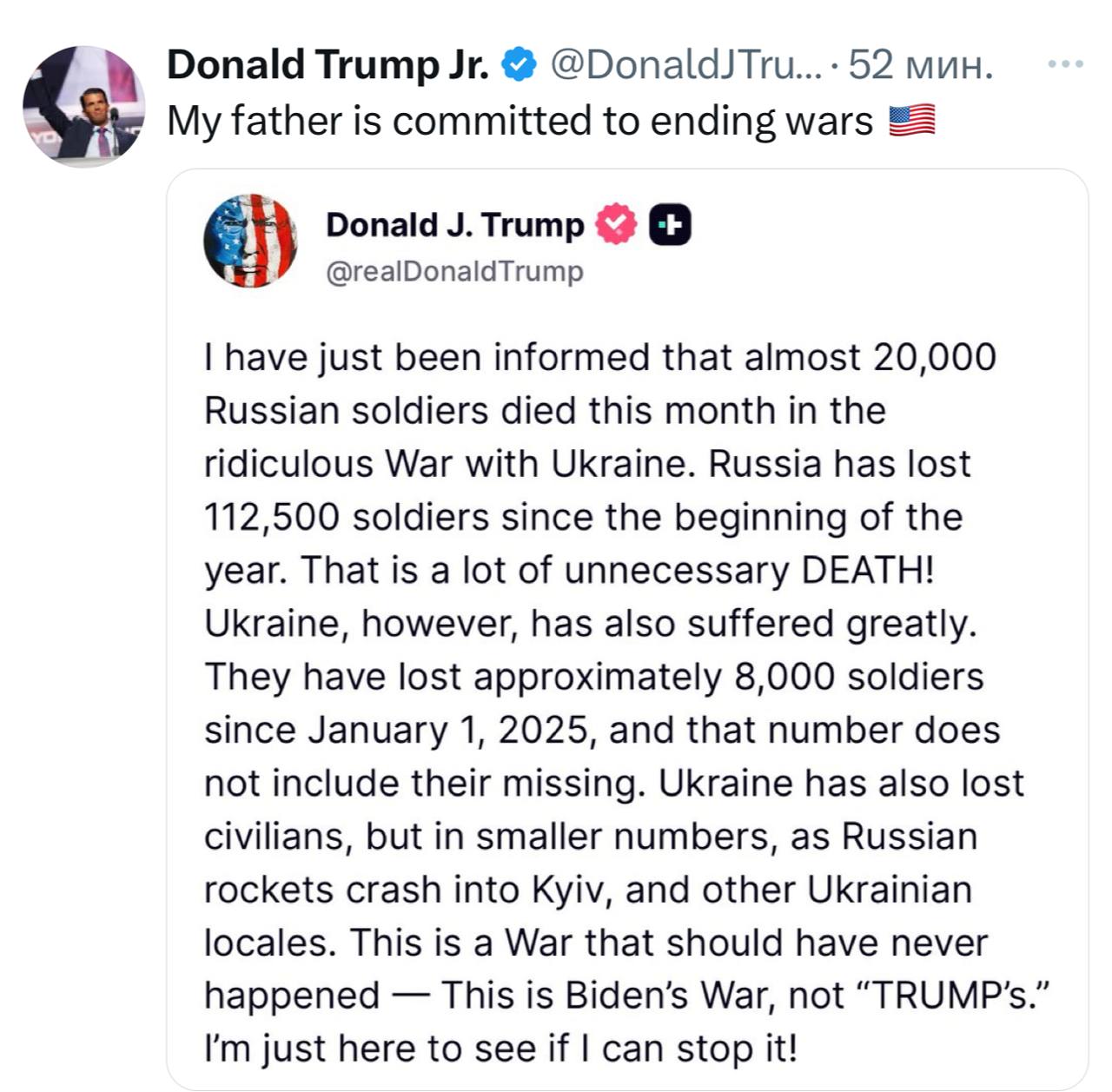The image size is (1112, 1092).
Task: Open Donald Trump Jr.'s profile picture
Action: [x=83, y=107]
